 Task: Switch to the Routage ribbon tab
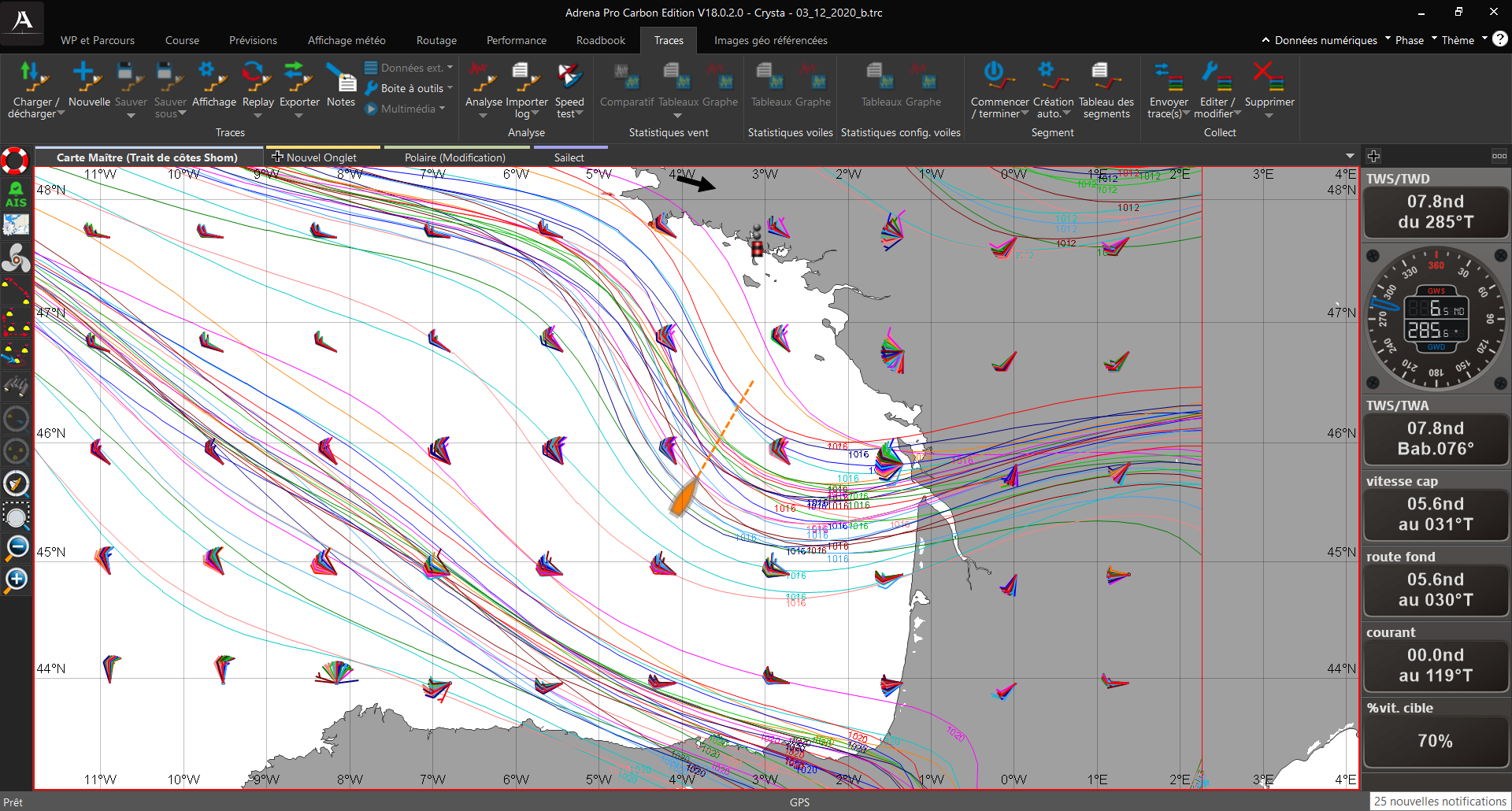(x=436, y=40)
